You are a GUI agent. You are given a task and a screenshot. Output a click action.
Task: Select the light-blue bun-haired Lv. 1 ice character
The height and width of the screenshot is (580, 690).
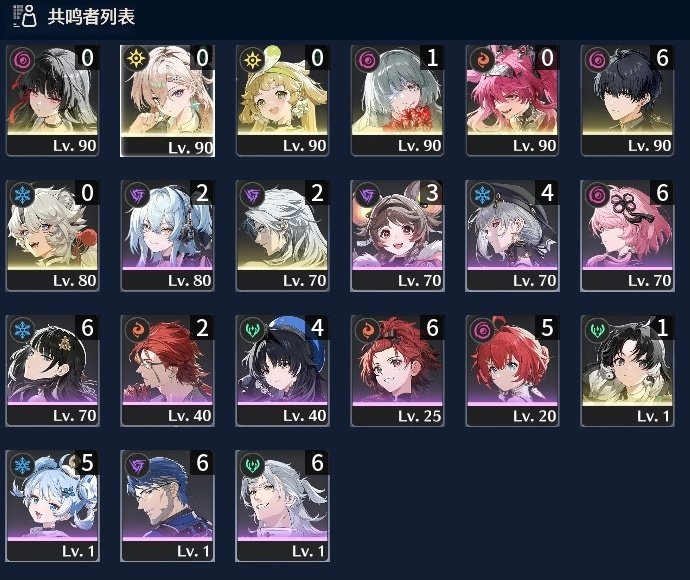coord(52,506)
